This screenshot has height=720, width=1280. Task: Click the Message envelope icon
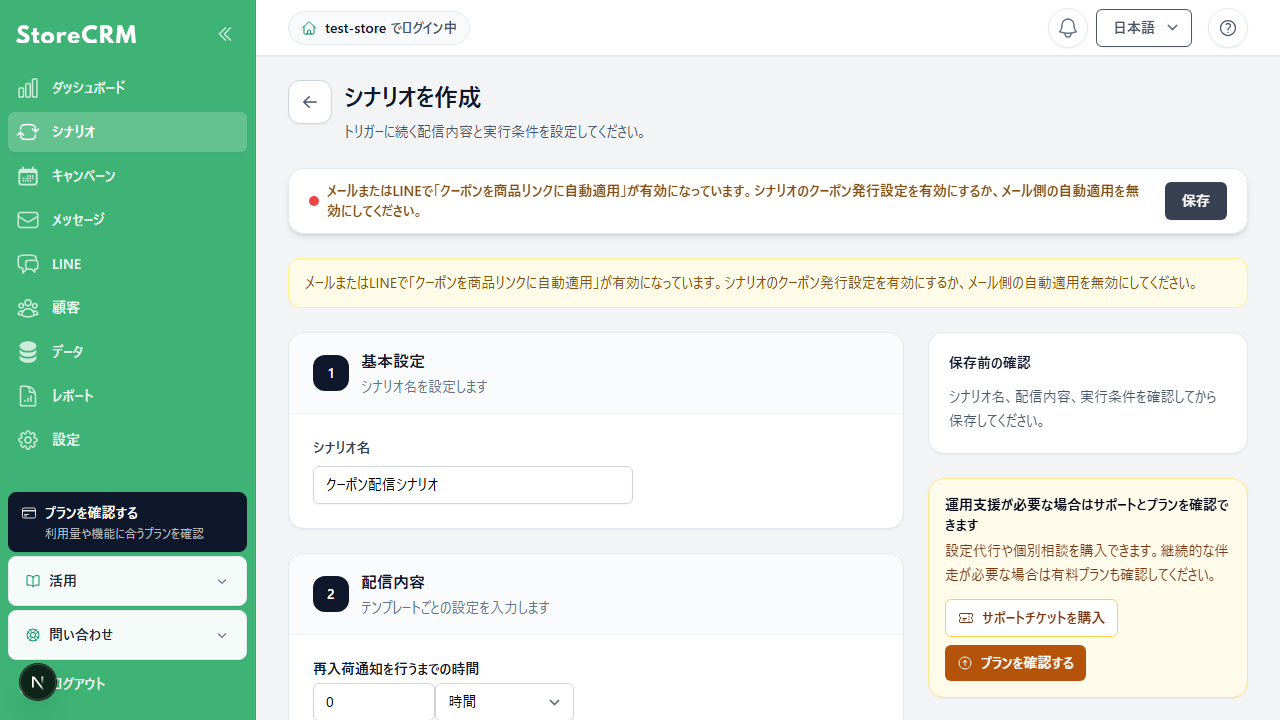click(28, 220)
